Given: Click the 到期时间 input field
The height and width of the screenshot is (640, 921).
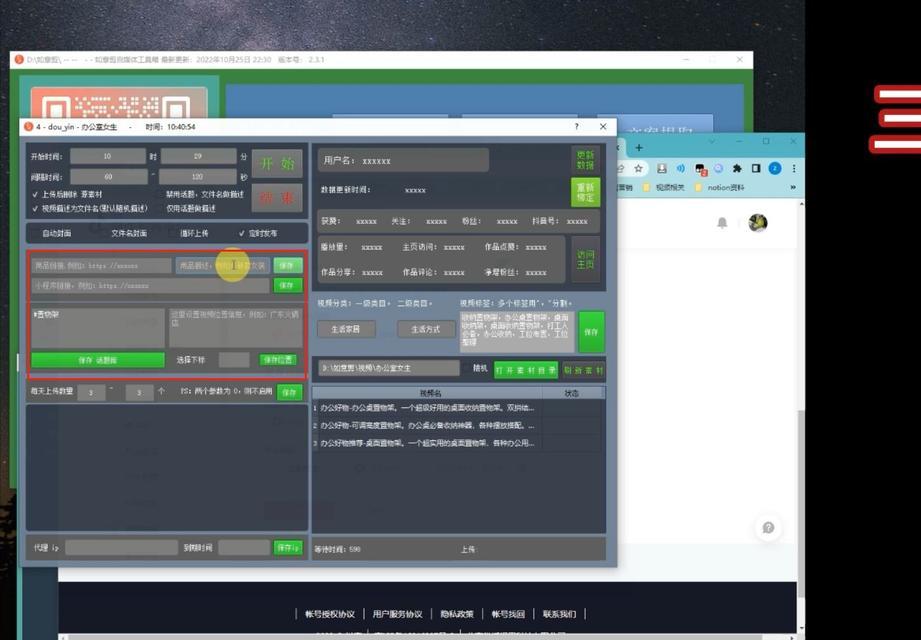Looking at the screenshot, I should click(244, 548).
